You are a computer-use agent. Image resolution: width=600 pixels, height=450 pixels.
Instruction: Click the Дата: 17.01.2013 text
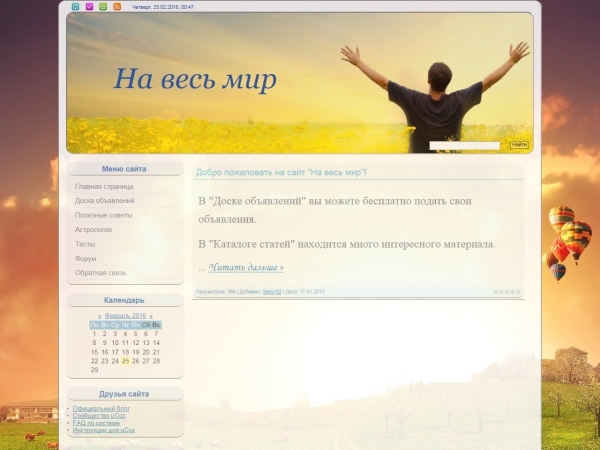pos(305,292)
